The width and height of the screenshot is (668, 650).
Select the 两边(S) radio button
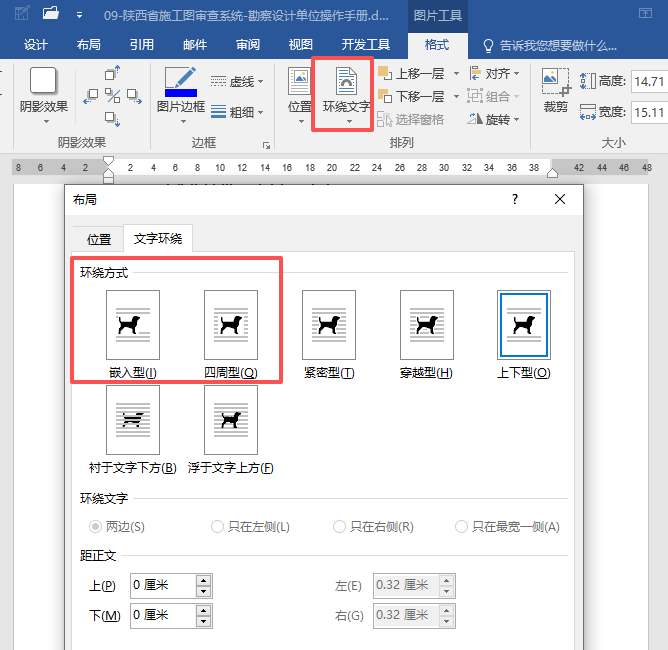point(96,527)
